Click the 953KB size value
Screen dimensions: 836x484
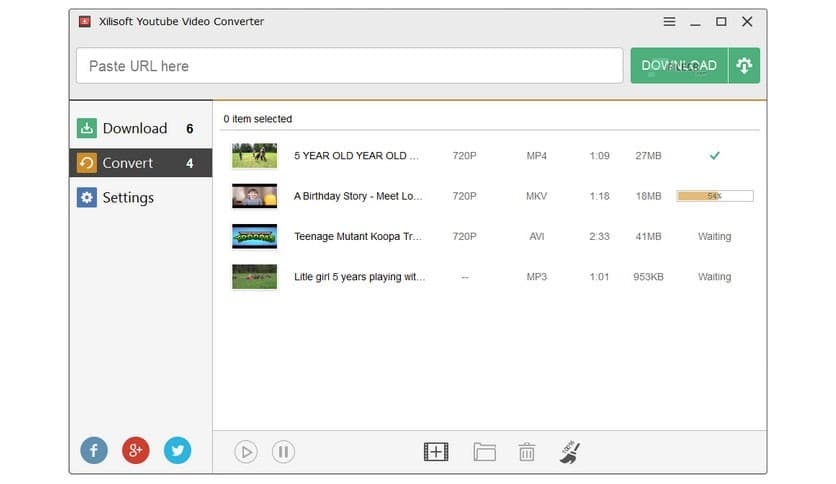click(648, 277)
